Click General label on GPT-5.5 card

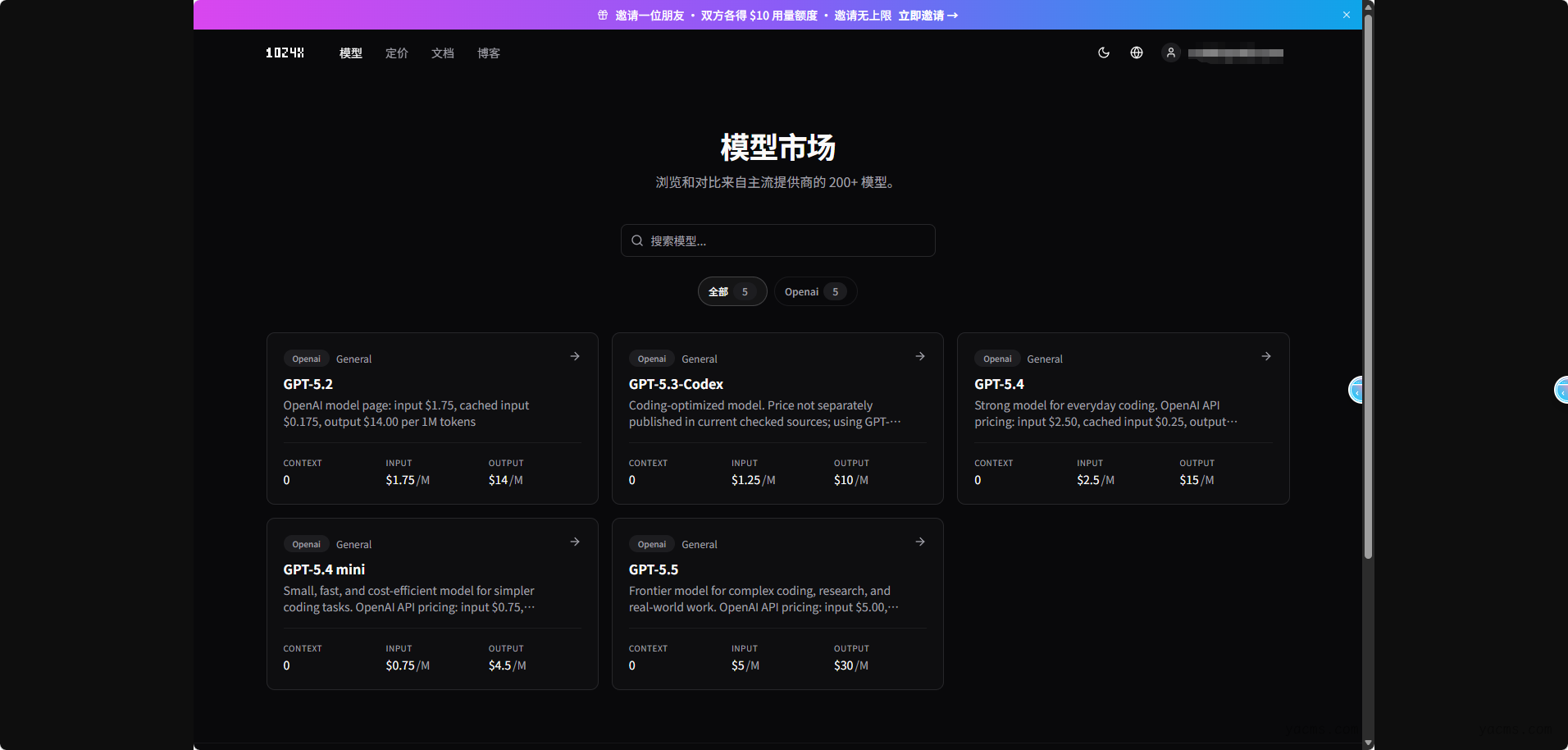point(700,545)
